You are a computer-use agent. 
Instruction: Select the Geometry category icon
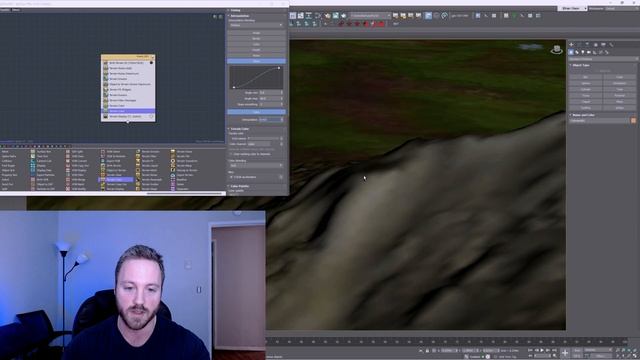pos(571,52)
